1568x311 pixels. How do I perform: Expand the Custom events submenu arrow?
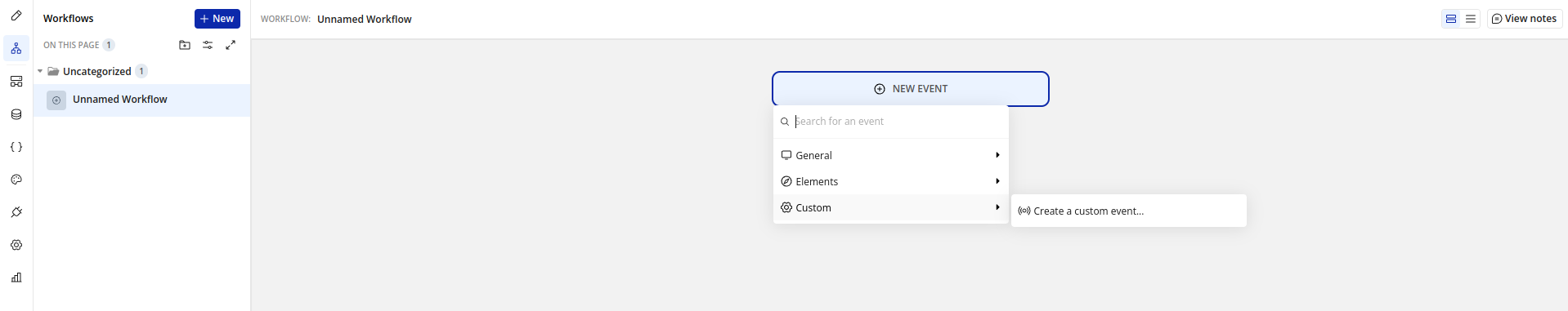point(997,207)
